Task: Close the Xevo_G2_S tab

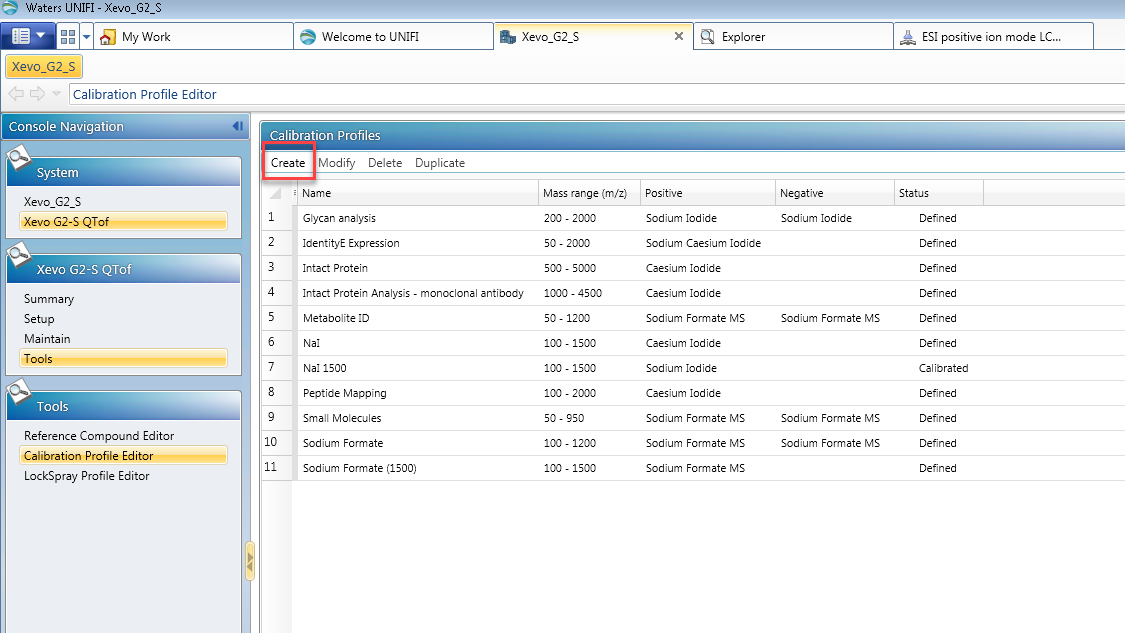Action: (679, 36)
